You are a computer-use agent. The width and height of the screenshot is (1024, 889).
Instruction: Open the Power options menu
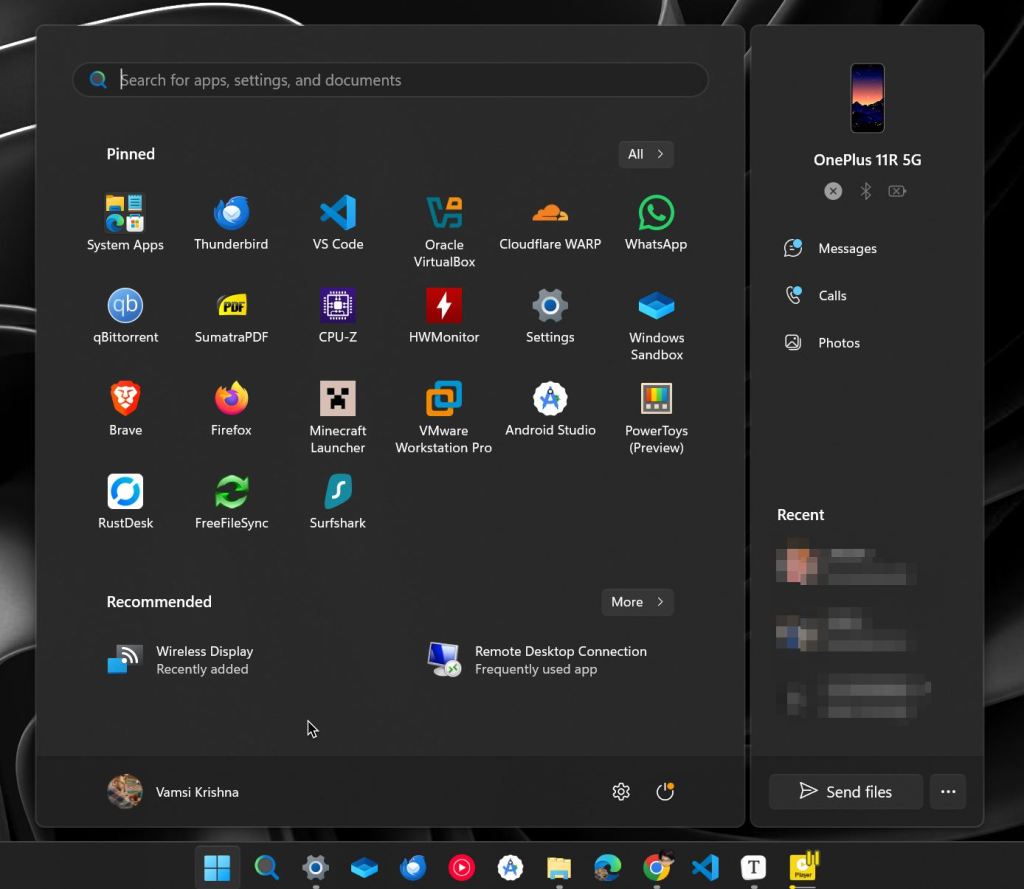pos(665,792)
